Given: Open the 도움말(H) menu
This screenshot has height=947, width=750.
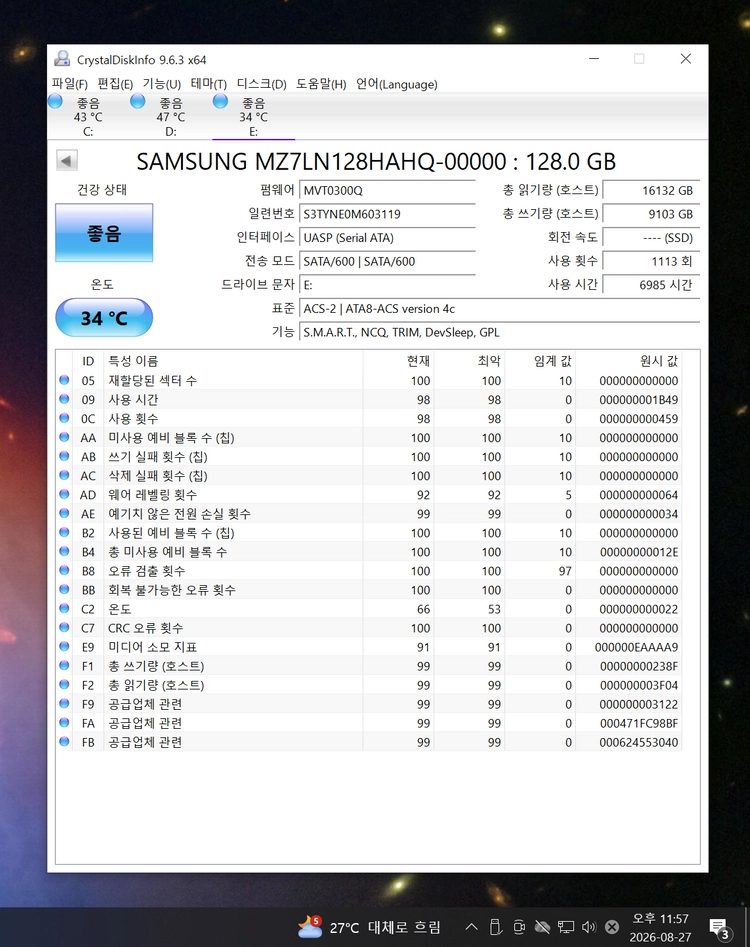Looking at the screenshot, I should click(321, 84).
